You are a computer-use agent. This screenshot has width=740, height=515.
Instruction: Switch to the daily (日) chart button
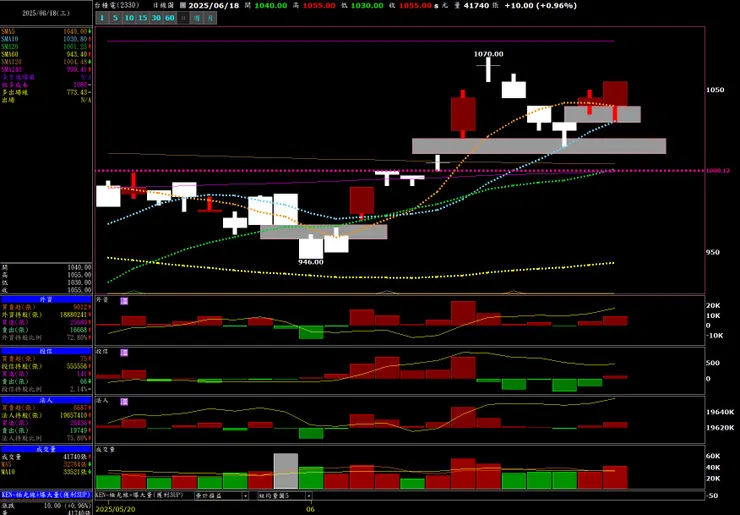pos(183,18)
